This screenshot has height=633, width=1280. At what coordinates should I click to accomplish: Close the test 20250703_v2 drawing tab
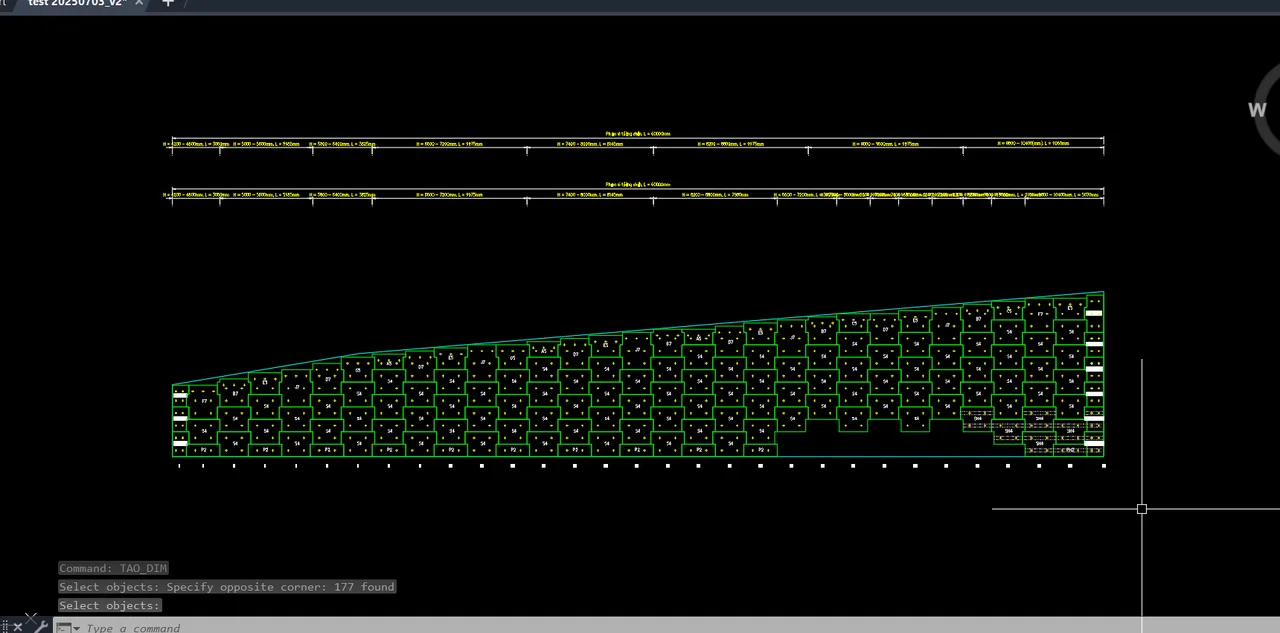click(139, 3)
